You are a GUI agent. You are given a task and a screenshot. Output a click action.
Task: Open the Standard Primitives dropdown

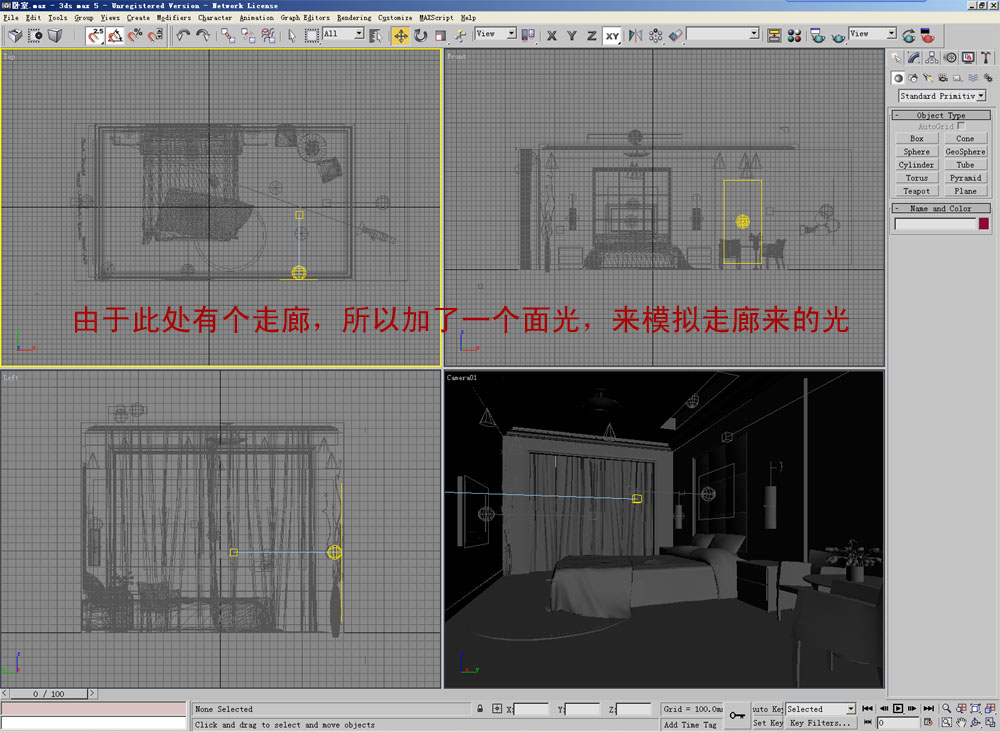942,96
